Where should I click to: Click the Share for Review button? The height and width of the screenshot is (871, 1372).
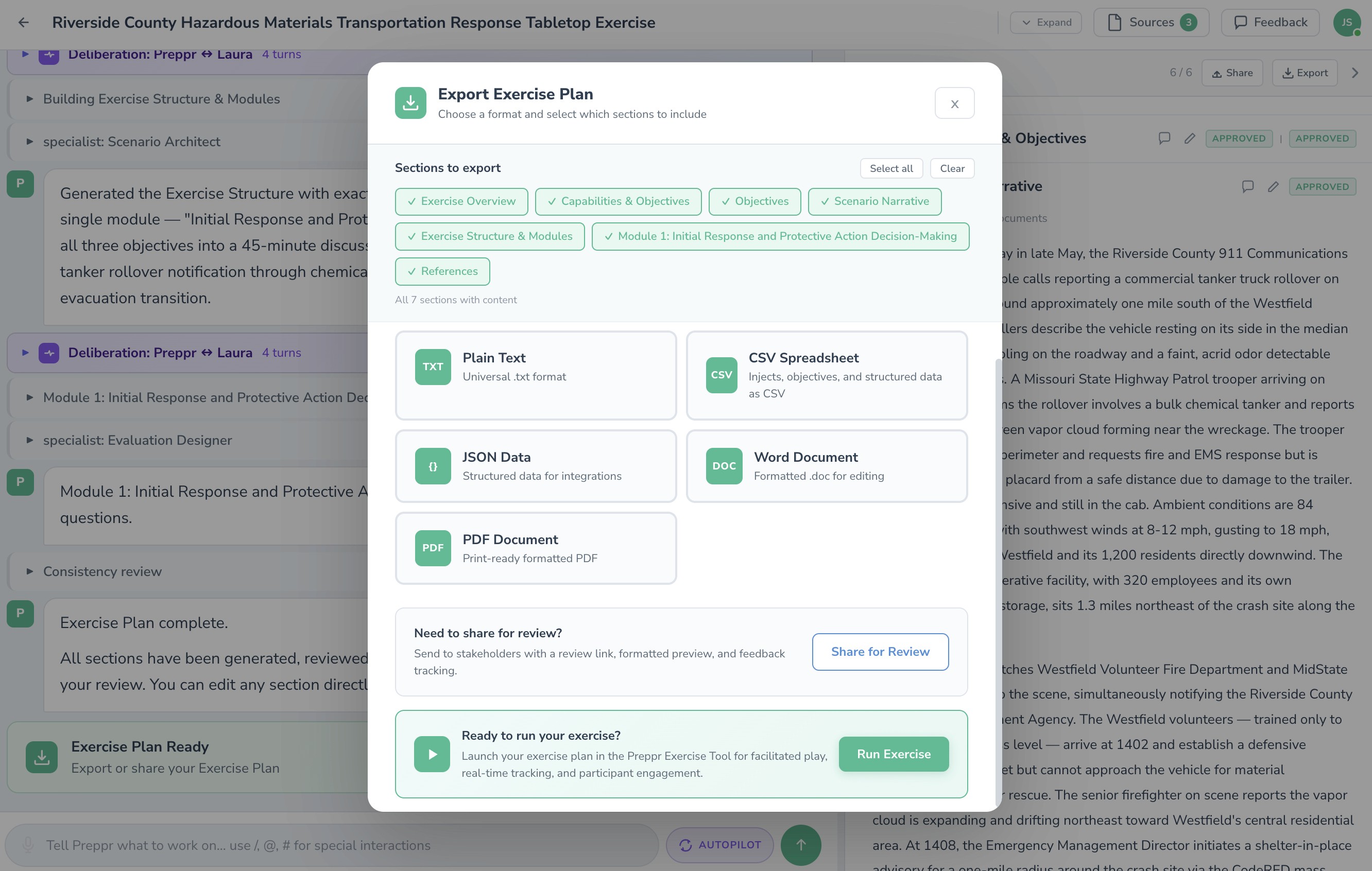click(880, 652)
